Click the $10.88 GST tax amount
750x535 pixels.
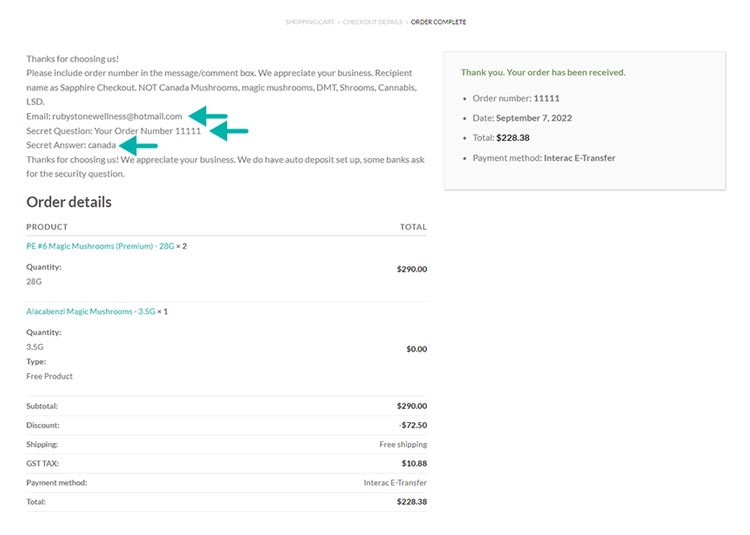point(414,463)
